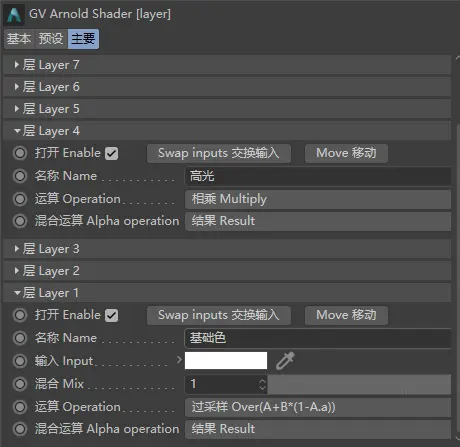Click Layer 1 Swap inputs 交换输入 button
460x447 pixels.
pyautogui.click(x=219, y=315)
